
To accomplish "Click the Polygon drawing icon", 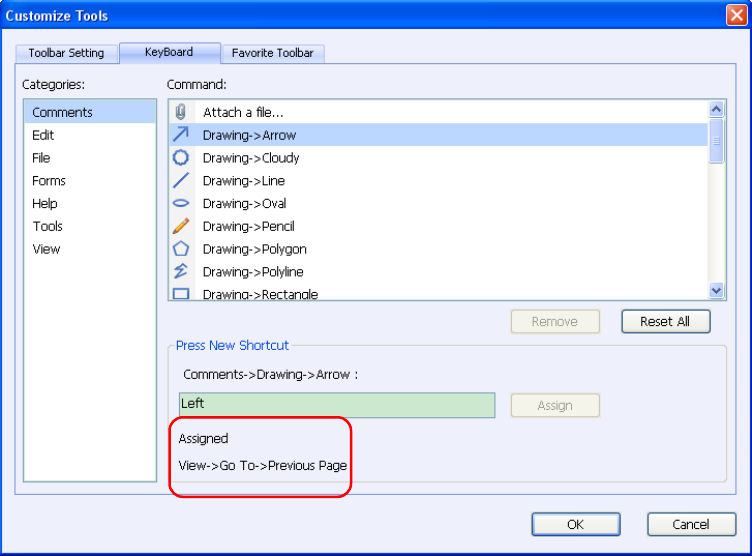I will coord(180,248).
